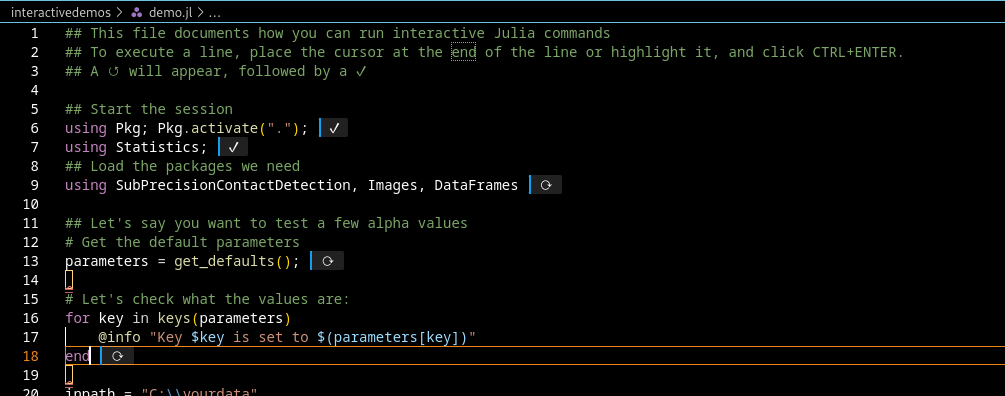Click line number 9 in the gutter
Viewport: 1005px width, 396px height.
click(34, 185)
